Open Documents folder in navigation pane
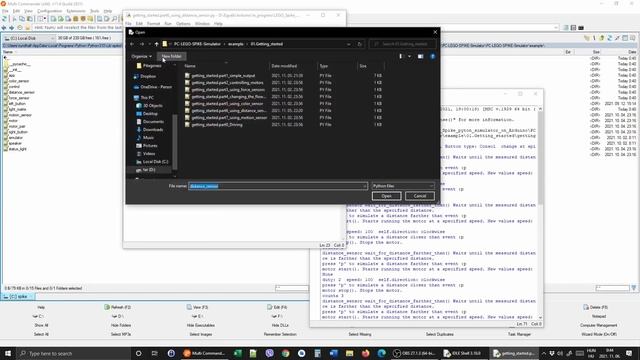The width and height of the screenshot is (640, 360). tap(153, 122)
